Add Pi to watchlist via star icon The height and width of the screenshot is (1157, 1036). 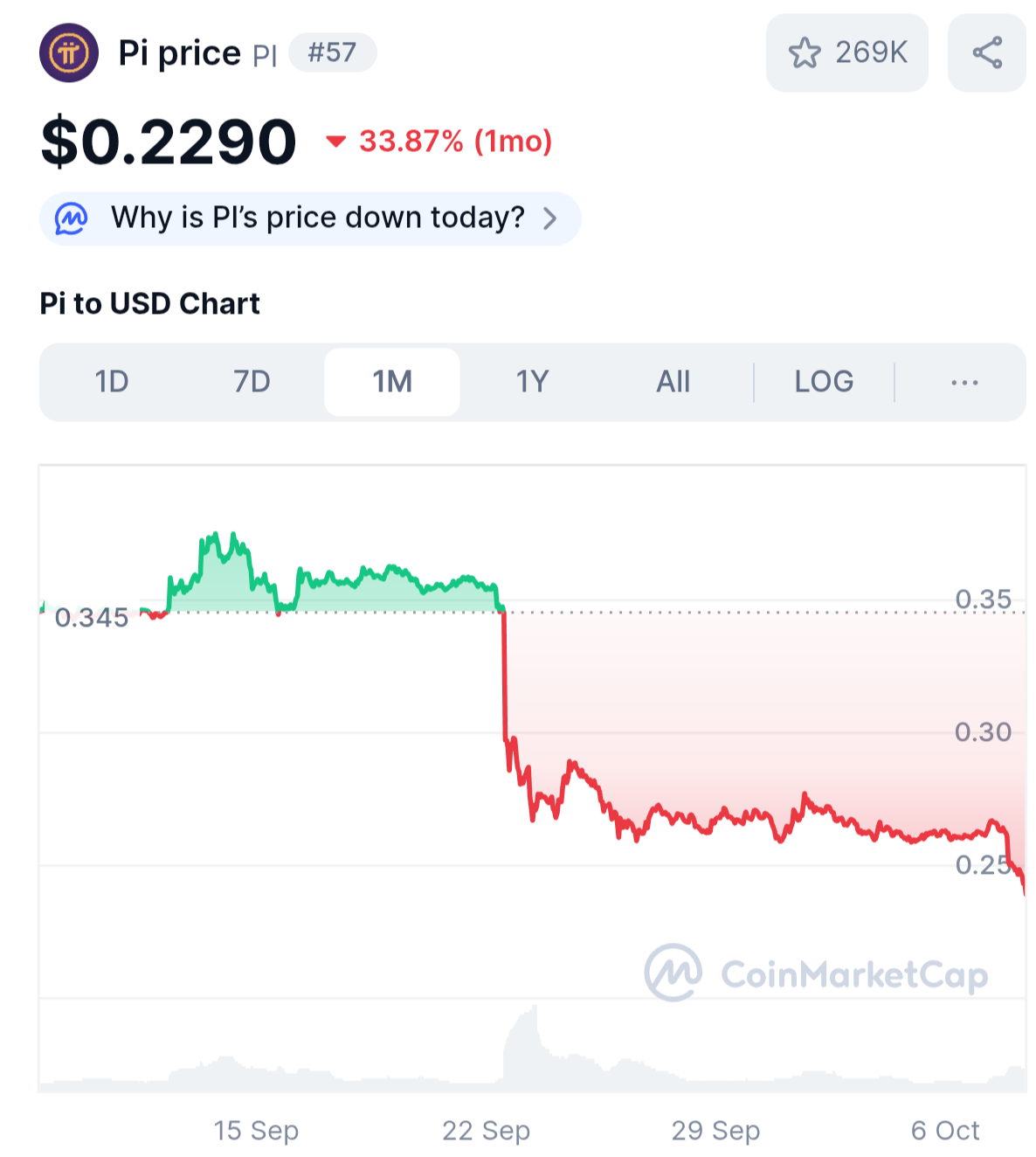pyautogui.click(x=805, y=53)
